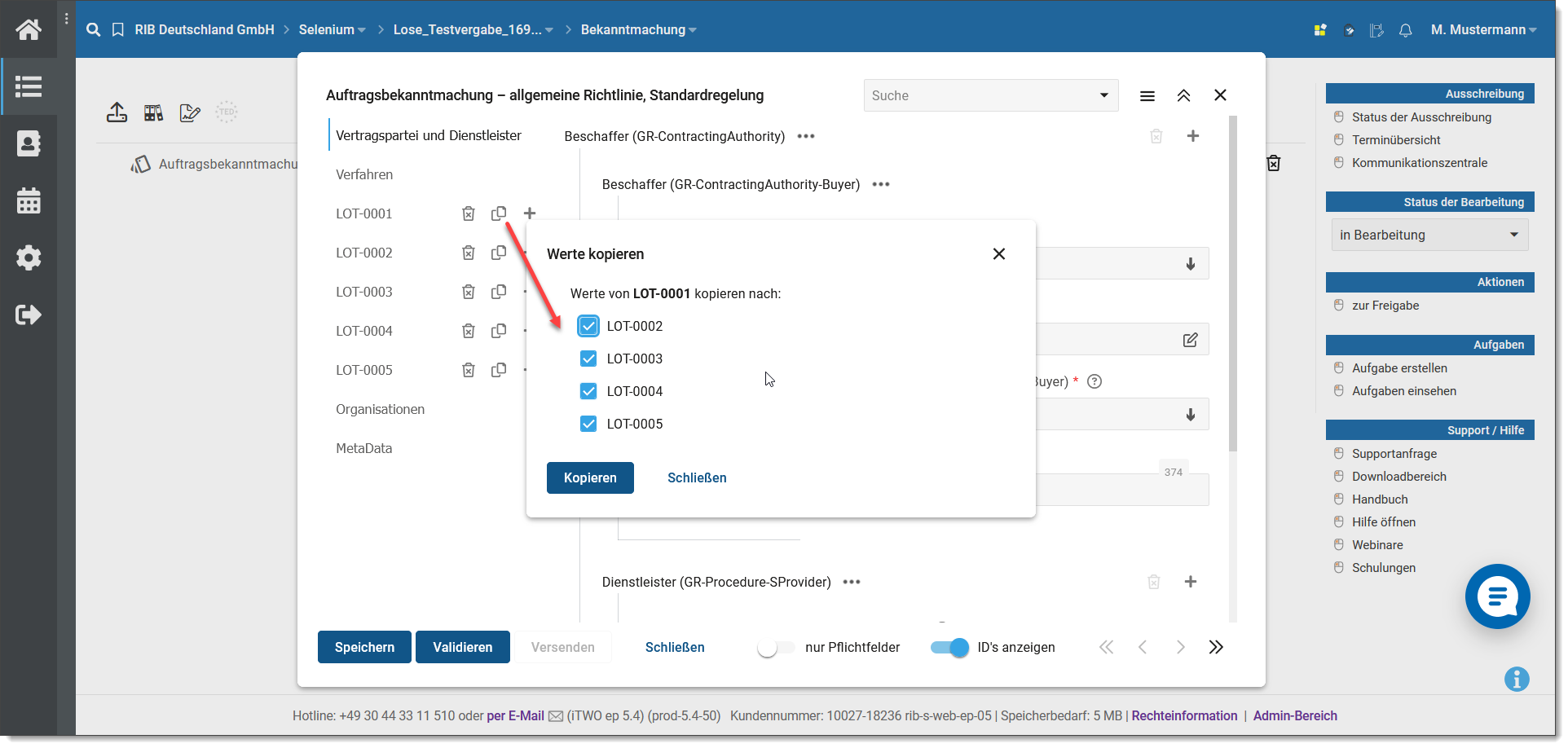Click the notification bell icon

[1405, 30]
